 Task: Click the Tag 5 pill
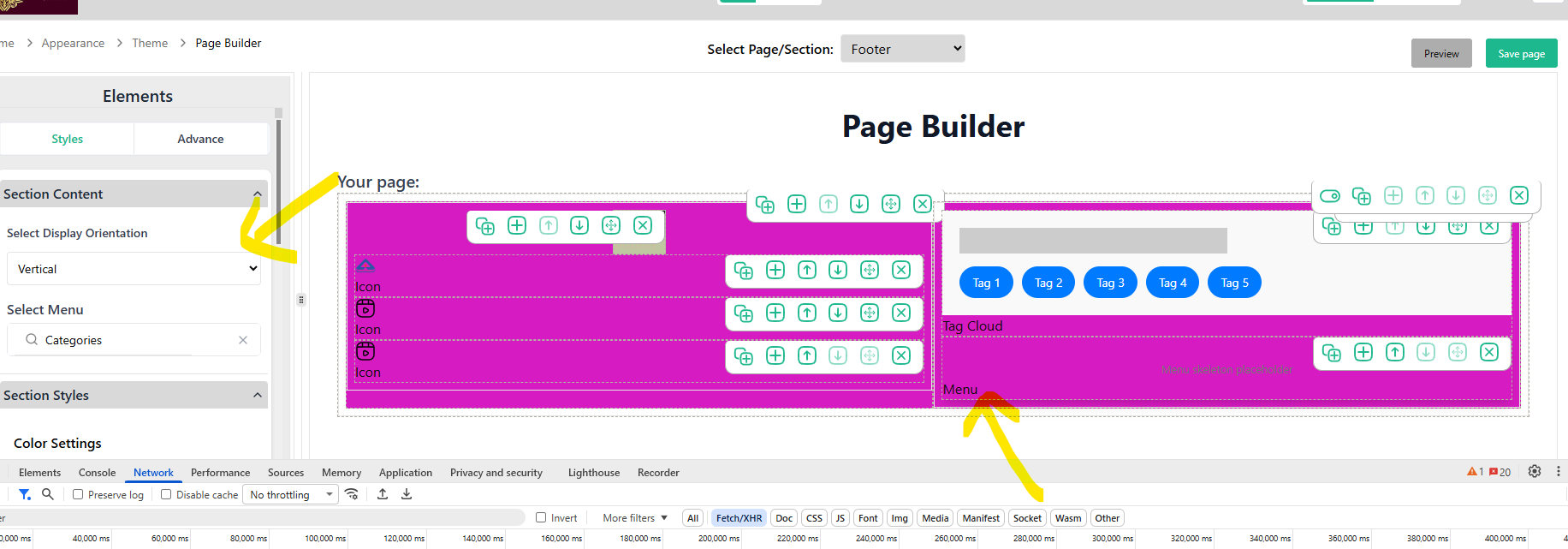[1234, 283]
